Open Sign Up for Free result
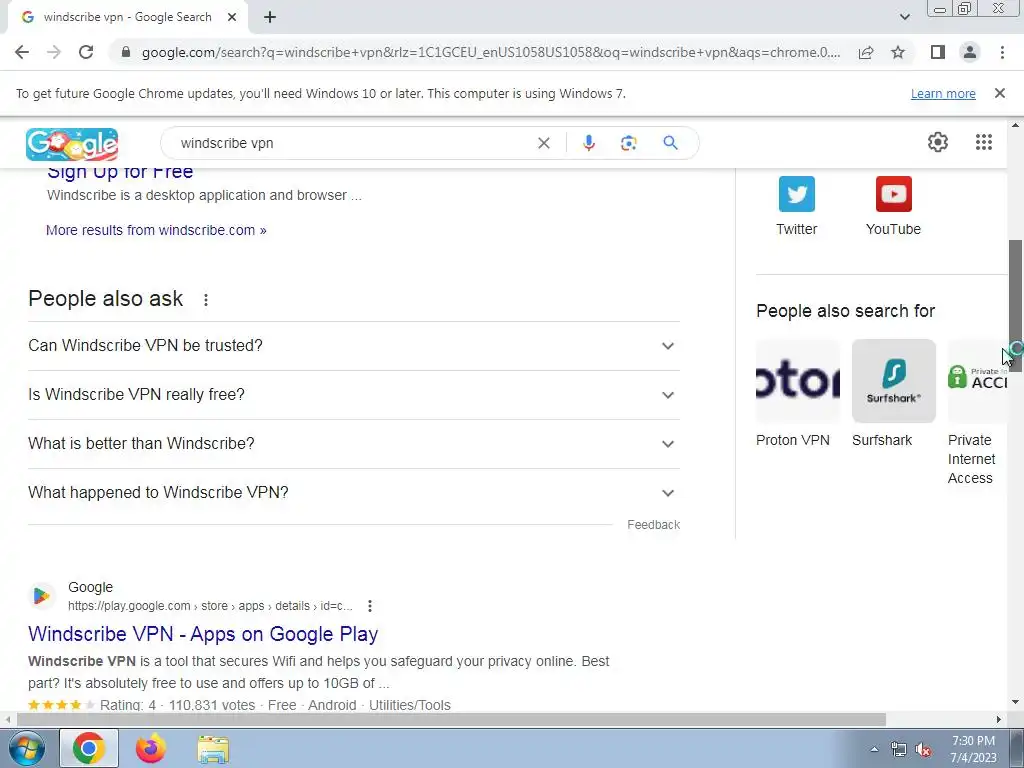 [120, 172]
